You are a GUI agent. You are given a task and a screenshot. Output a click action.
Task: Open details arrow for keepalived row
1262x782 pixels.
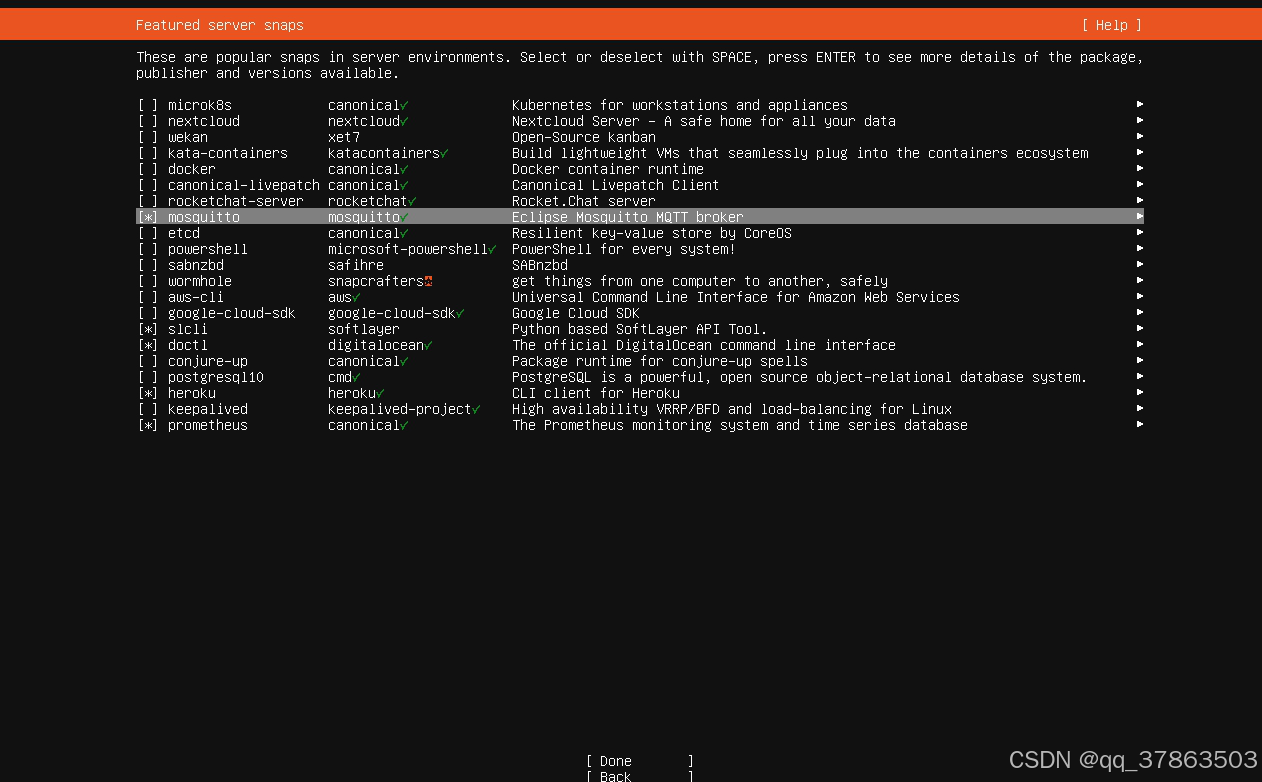(x=1140, y=408)
